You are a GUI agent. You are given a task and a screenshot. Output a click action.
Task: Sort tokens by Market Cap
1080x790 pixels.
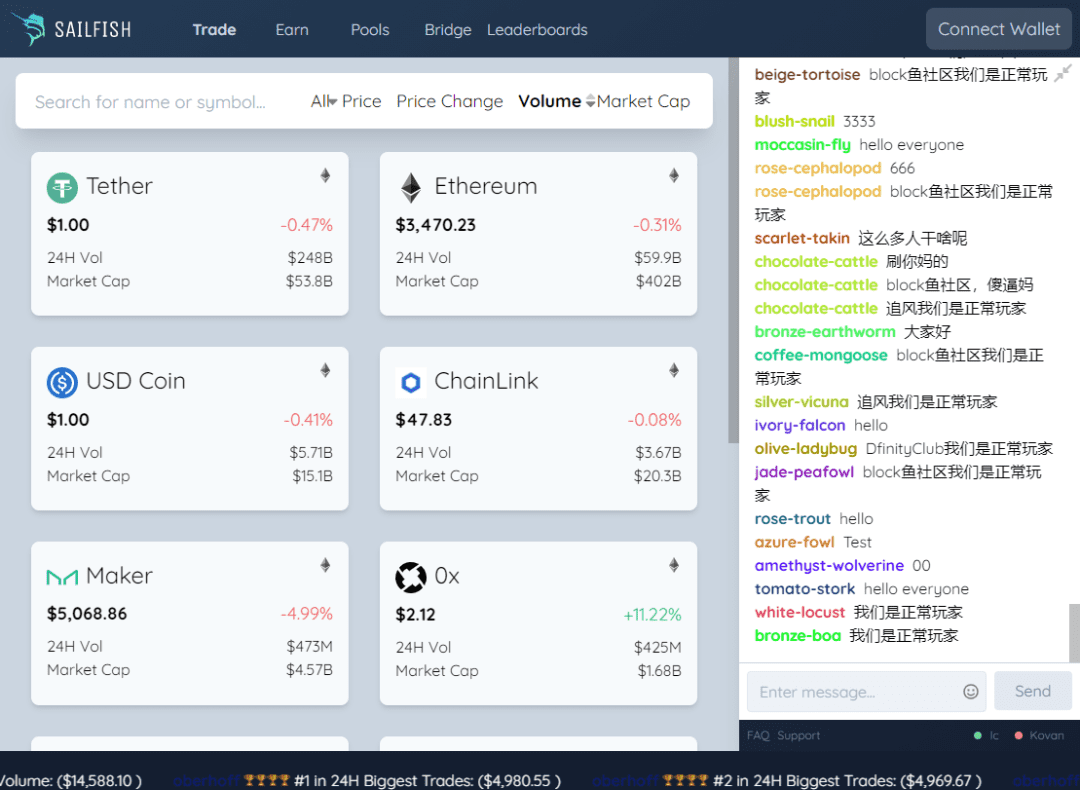643,101
